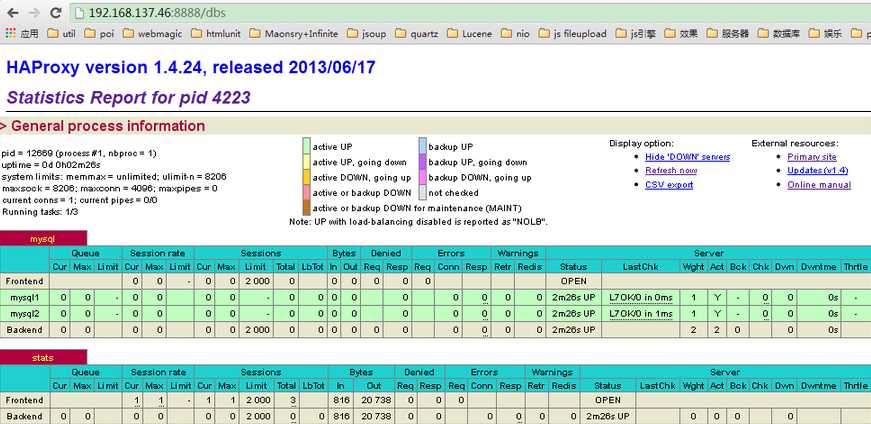Viewport: 871px width, 424px height.
Task: Open the webmagic bookmarks folder
Action: click(152, 33)
